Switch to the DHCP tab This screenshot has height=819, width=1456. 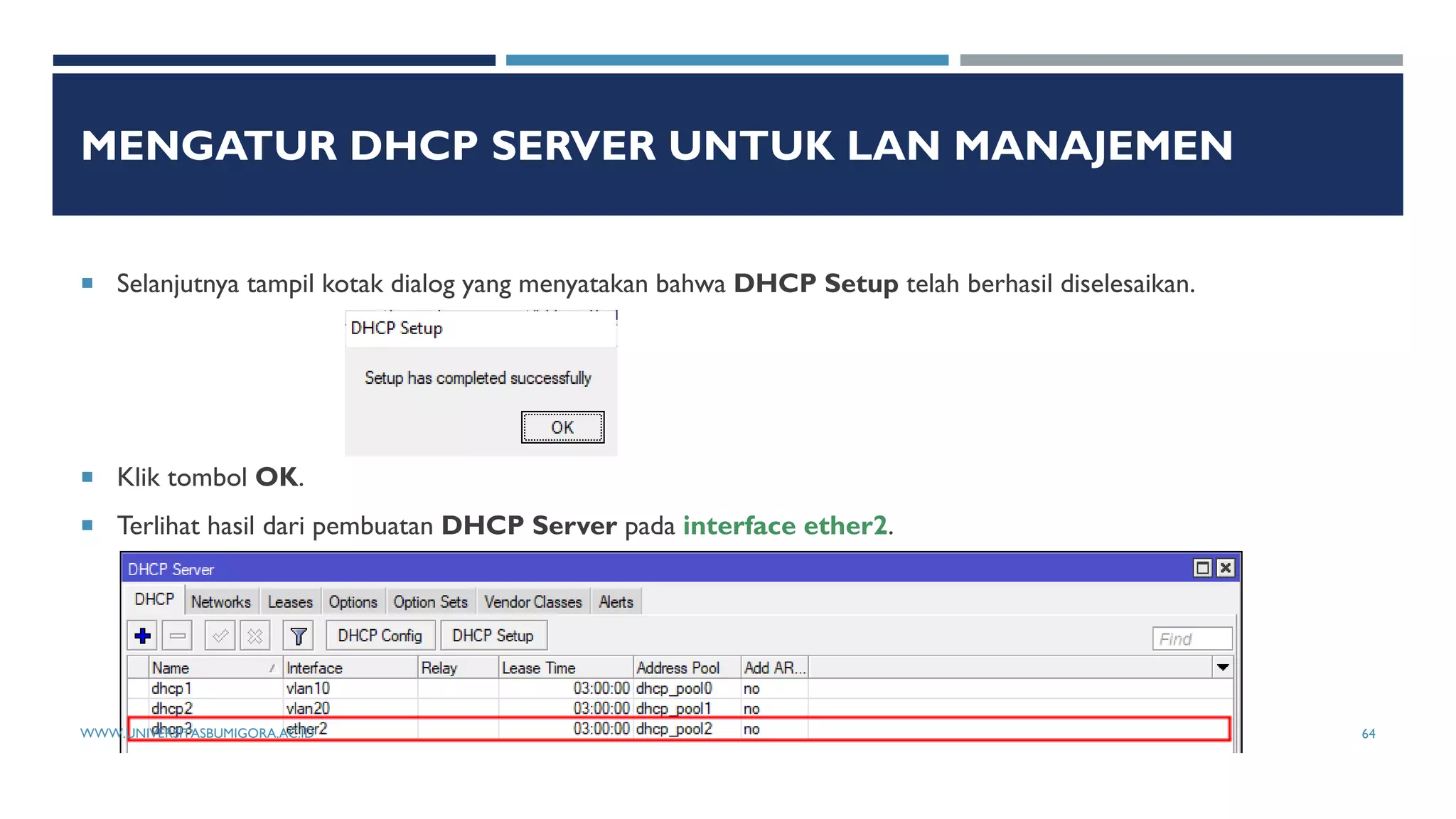[154, 600]
